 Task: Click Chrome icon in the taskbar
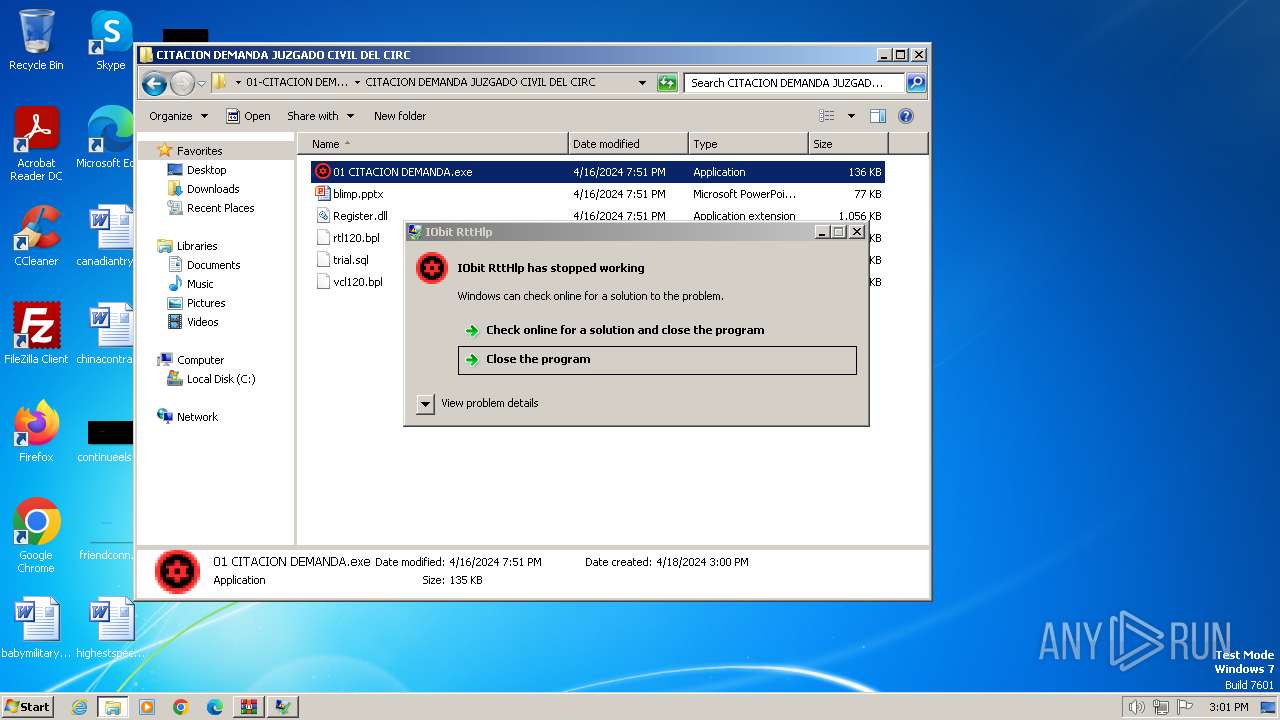tap(181, 707)
